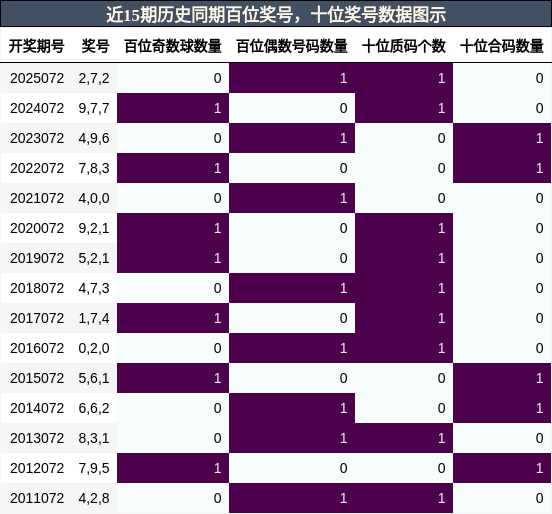552x514 pixels.
Task: Select issue number 2014072
Action: tap(37, 408)
